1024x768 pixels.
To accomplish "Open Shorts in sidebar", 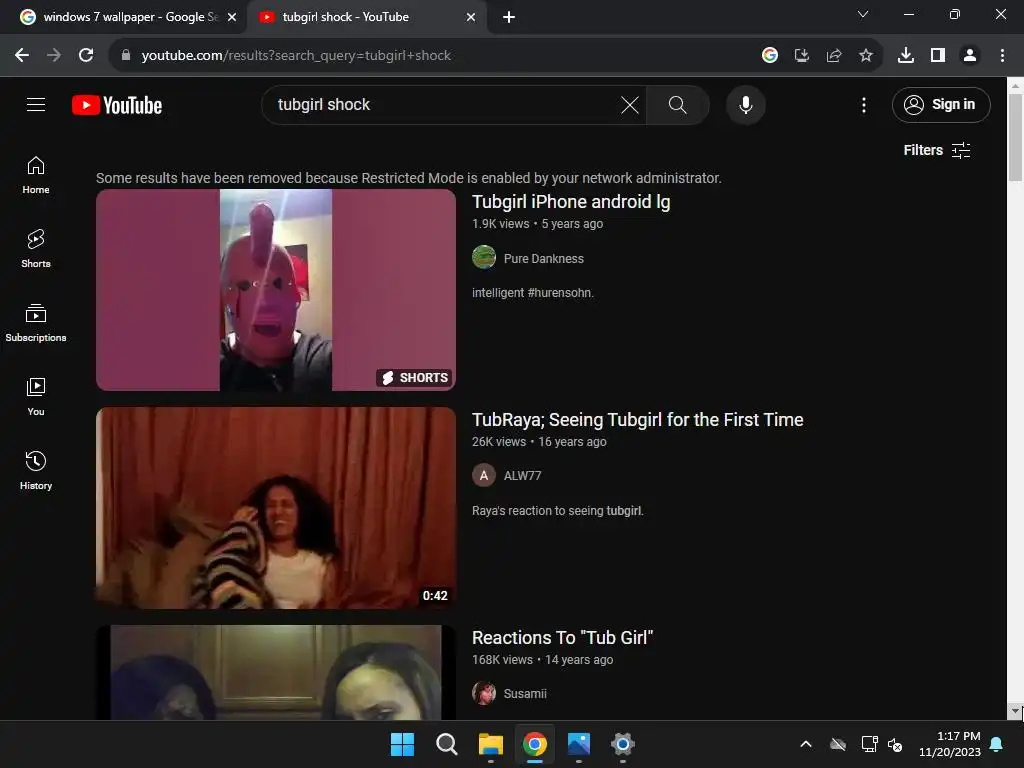I will 36,249.
